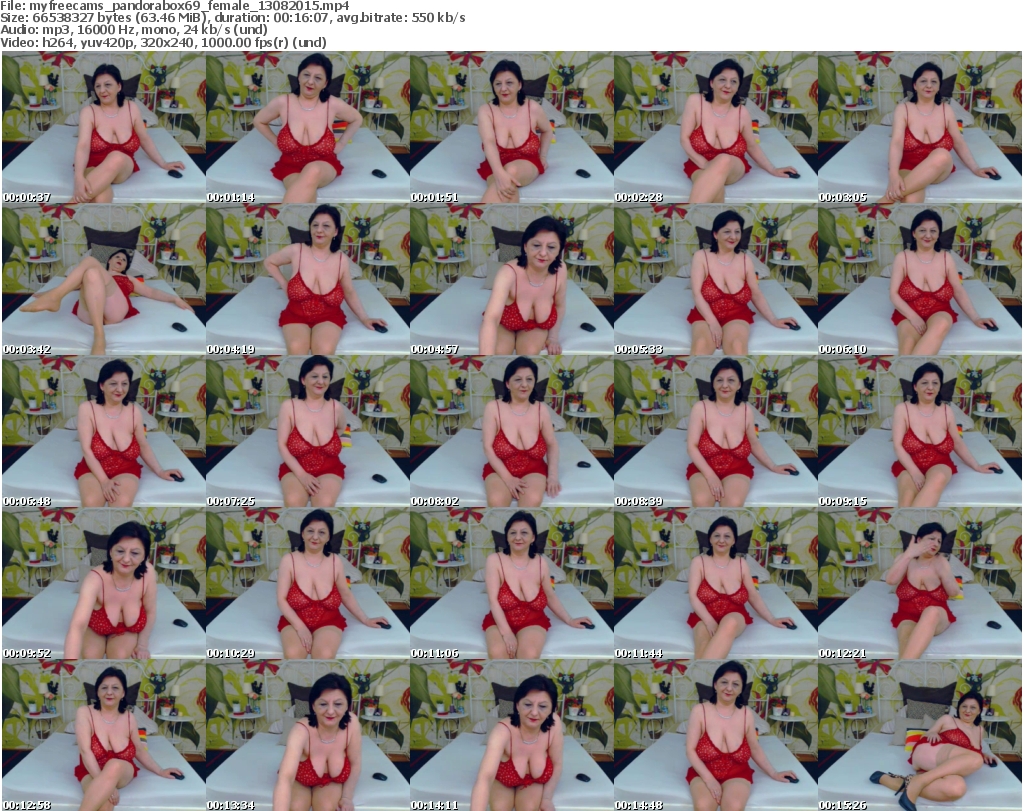The height and width of the screenshot is (811, 1024).
Task: Select the thumbnail stamped 00:09:52
Action: tap(104, 583)
